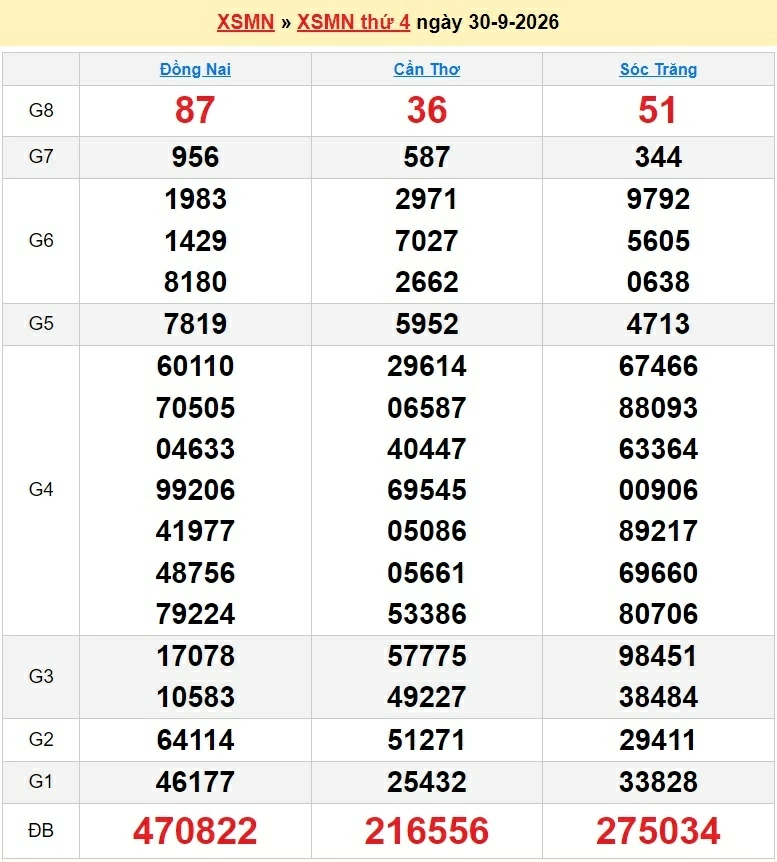Select G4 number 69545

point(427,490)
